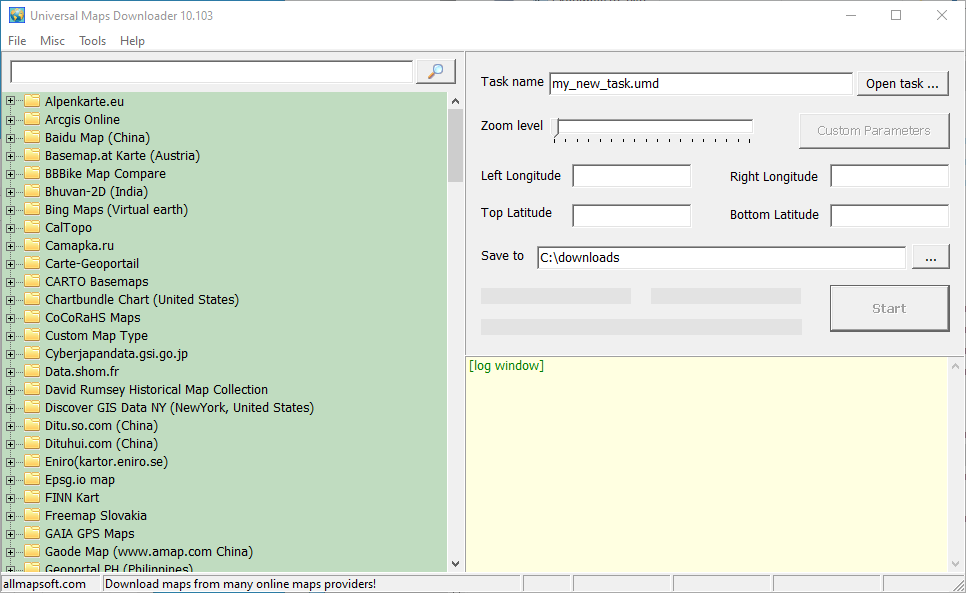The width and height of the screenshot is (966, 593).
Task: Click the map list scroll down arrow
Action: [x=455, y=563]
